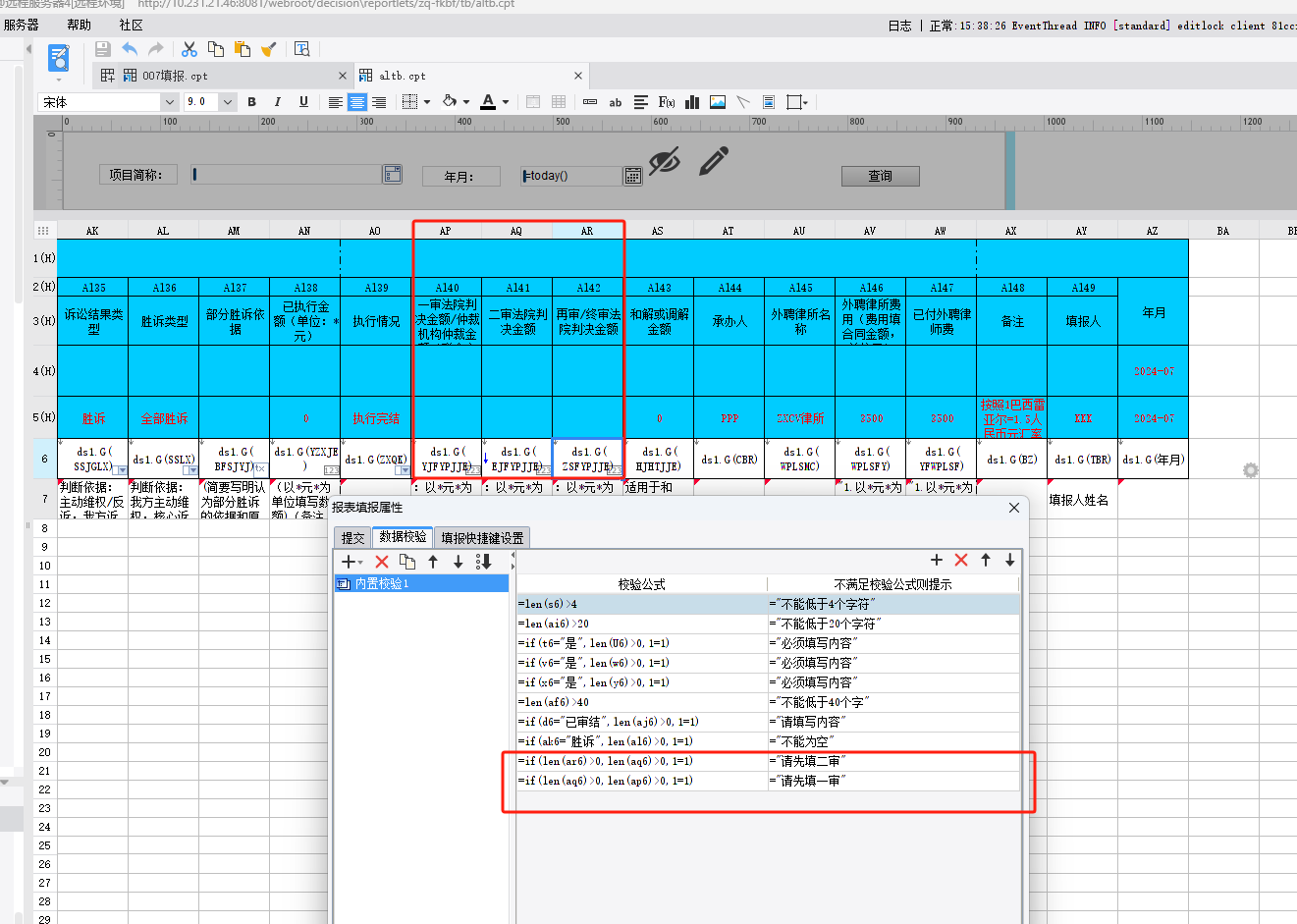Redo the undone action
The width and height of the screenshot is (1297, 924).
pos(155,49)
